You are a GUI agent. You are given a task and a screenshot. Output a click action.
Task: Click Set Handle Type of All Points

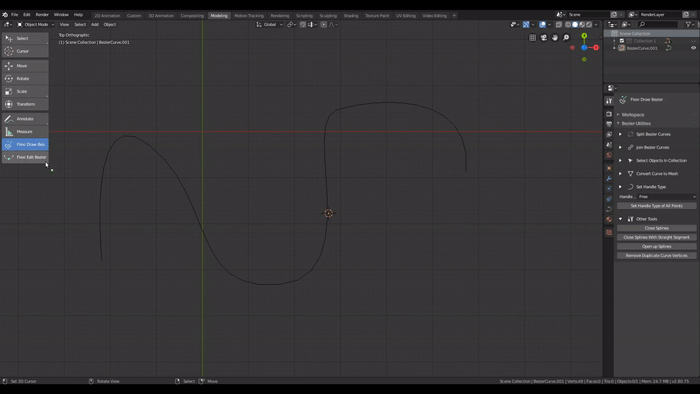pos(656,206)
